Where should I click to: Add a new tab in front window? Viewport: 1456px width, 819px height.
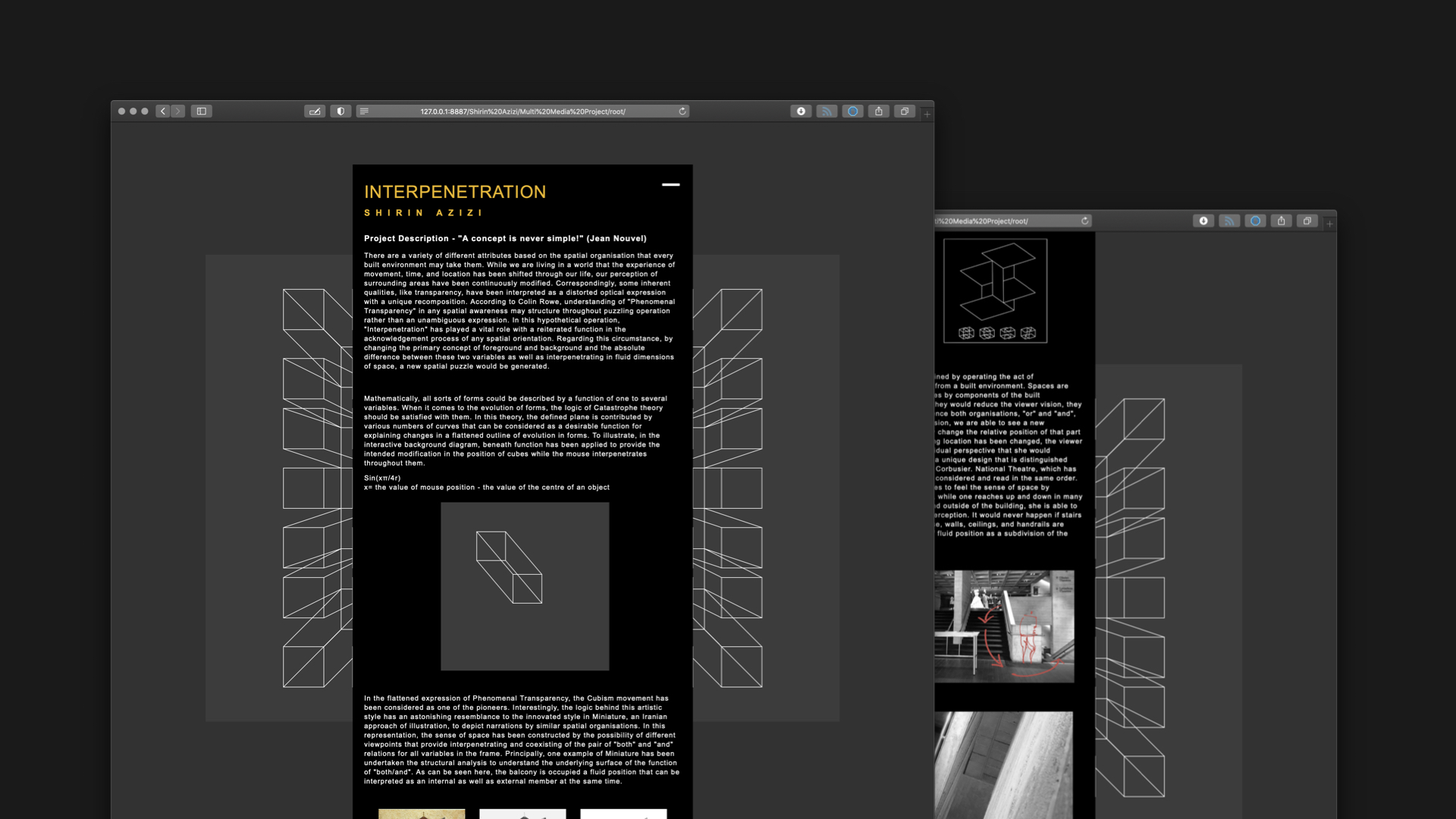coord(927,114)
